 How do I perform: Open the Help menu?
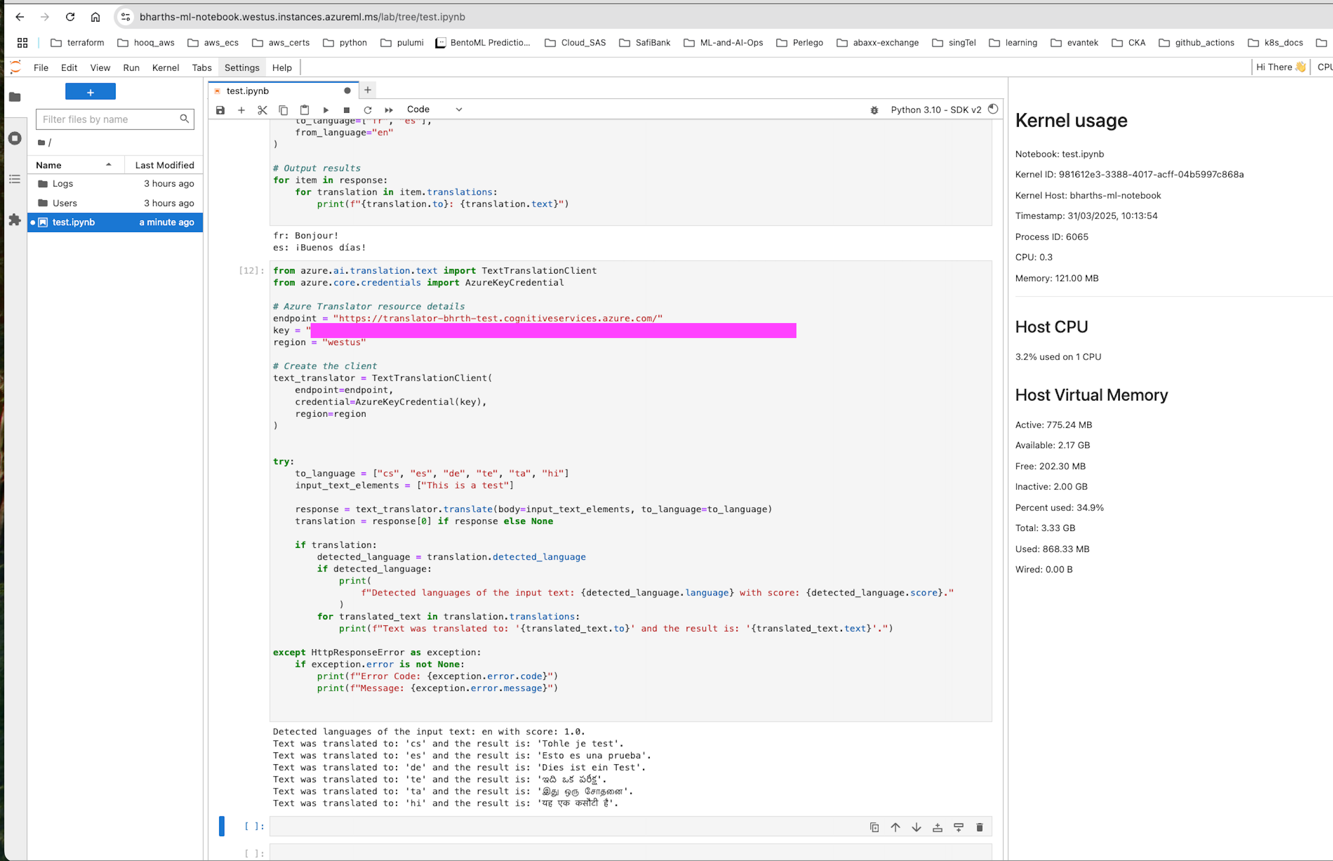click(282, 68)
